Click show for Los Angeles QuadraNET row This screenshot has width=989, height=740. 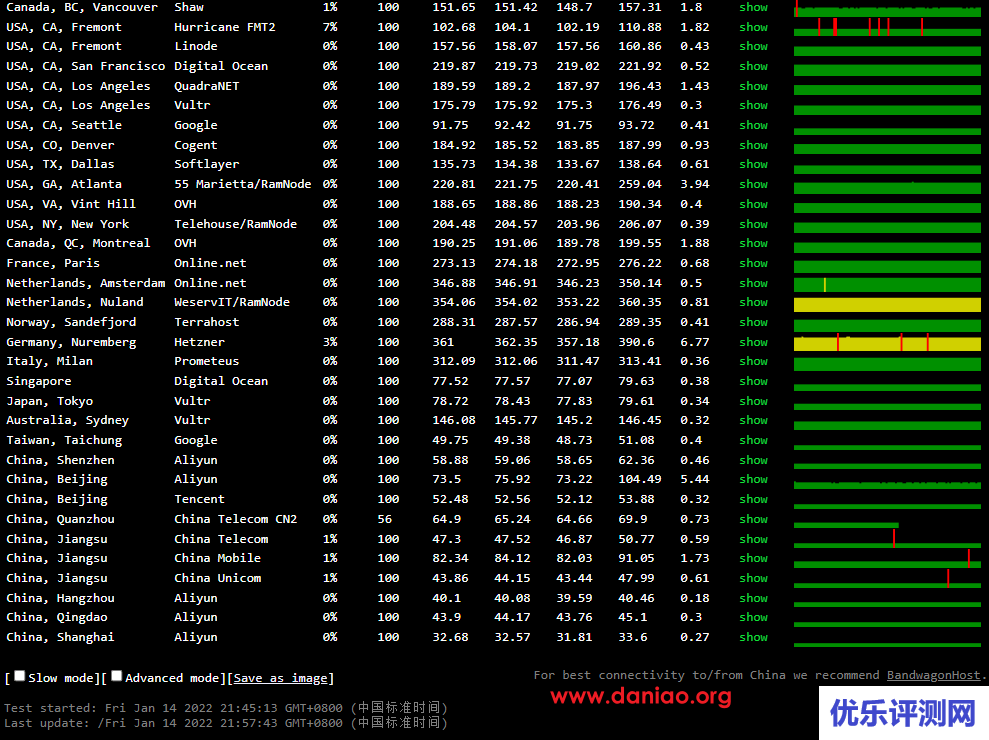point(754,86)
